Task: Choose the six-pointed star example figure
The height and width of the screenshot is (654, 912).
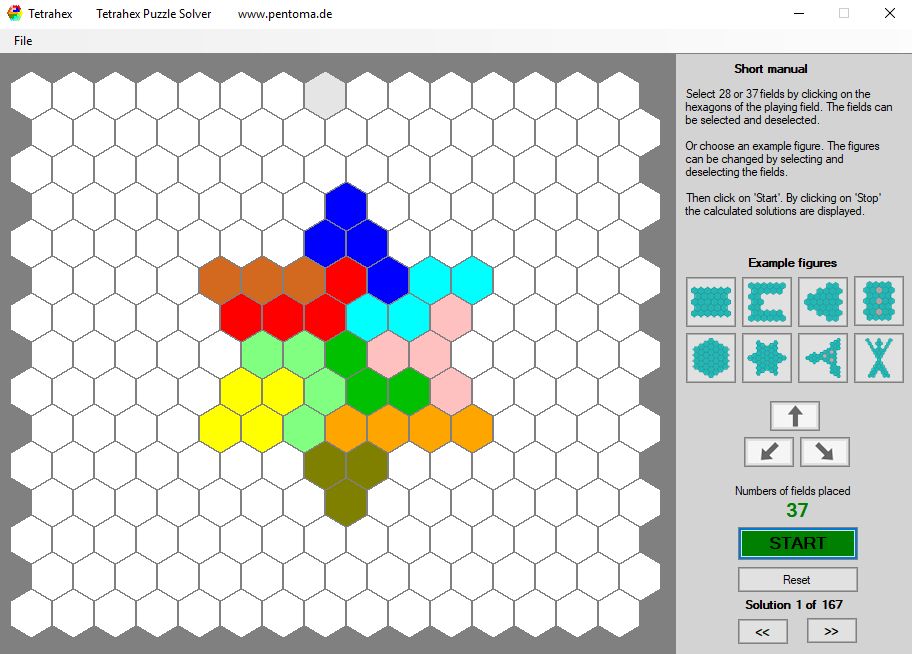Action: (x=767, y=357)
